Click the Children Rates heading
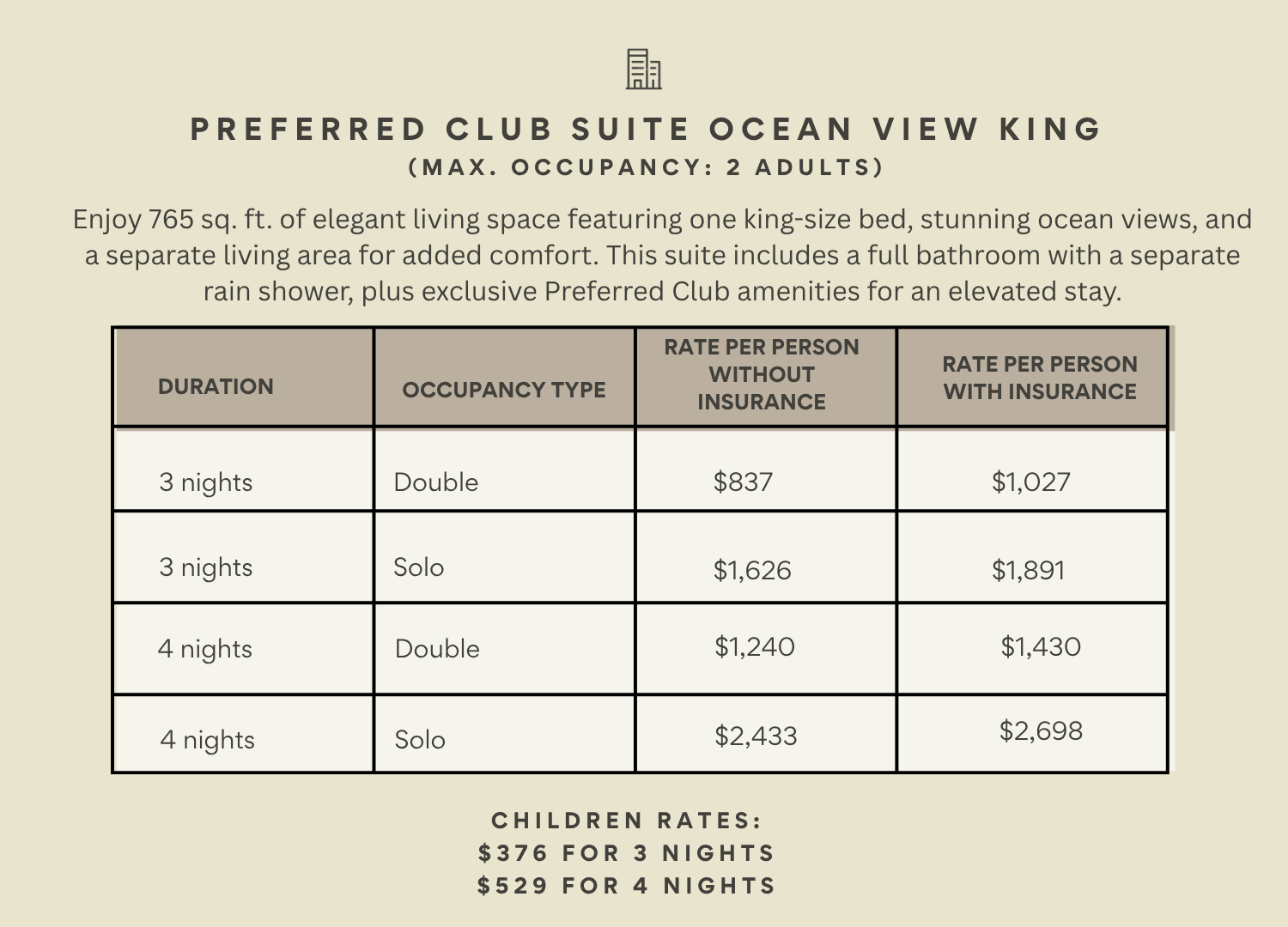 click(627, 821)
